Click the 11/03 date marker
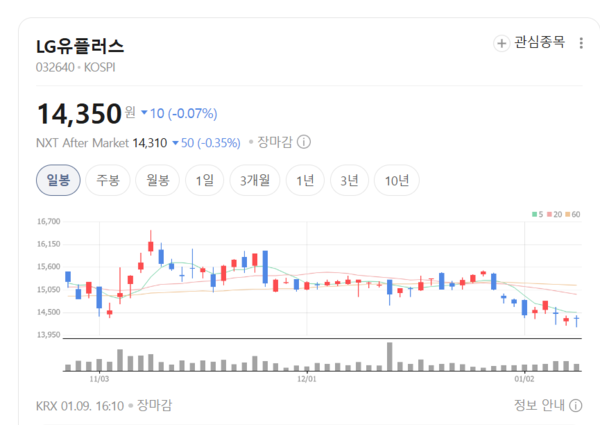 coord(99,379)
